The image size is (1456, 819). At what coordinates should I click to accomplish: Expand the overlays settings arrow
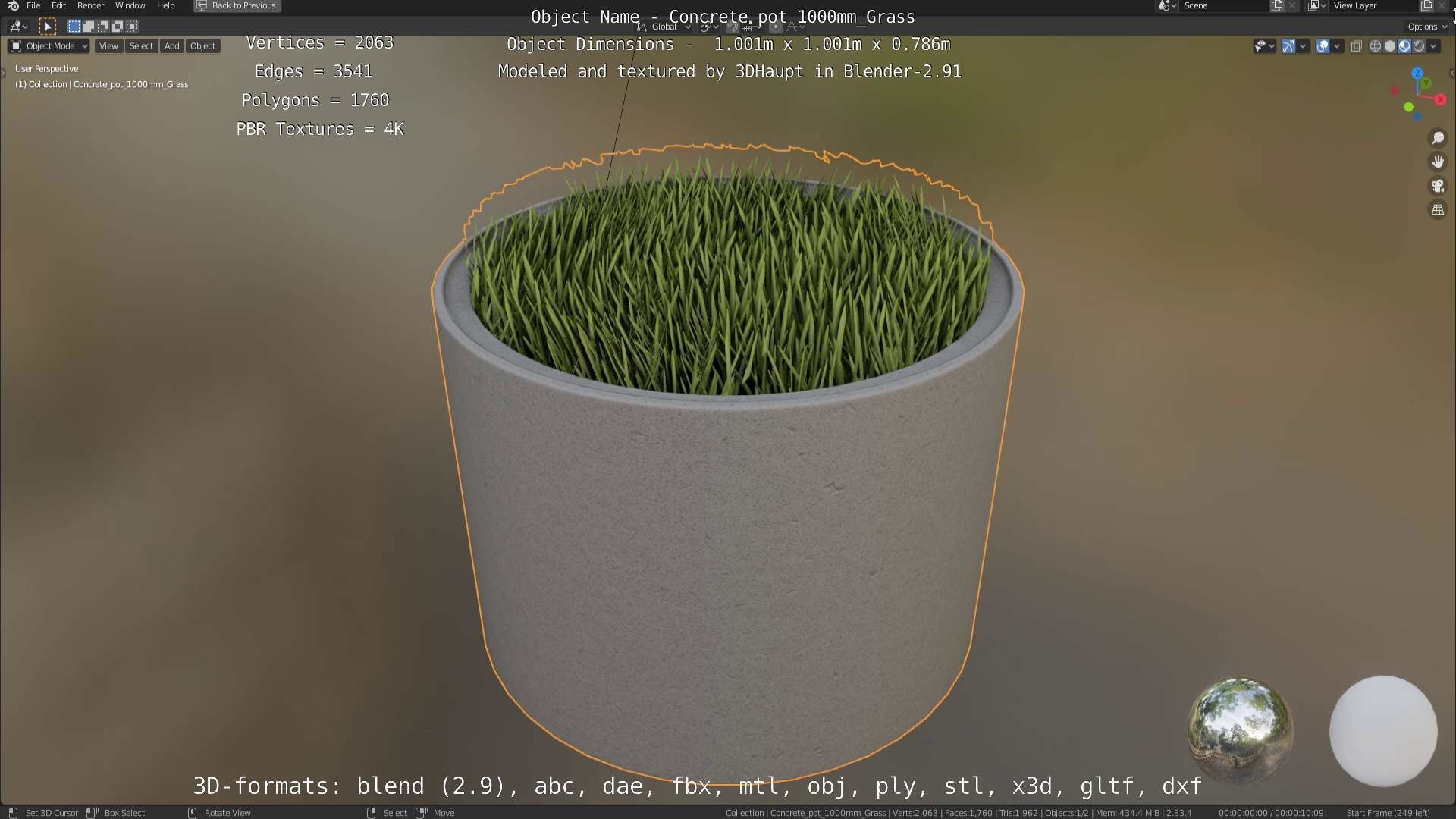pos(1337,46)
